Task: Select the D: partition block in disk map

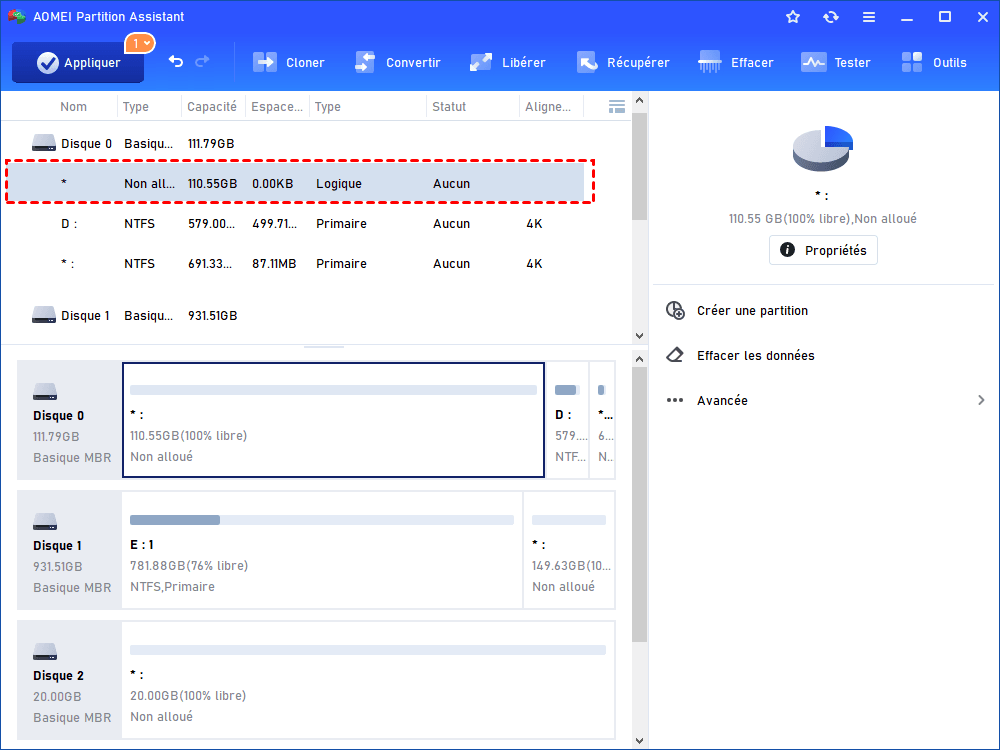Action: pyautogui.click(x=568, y=420)
